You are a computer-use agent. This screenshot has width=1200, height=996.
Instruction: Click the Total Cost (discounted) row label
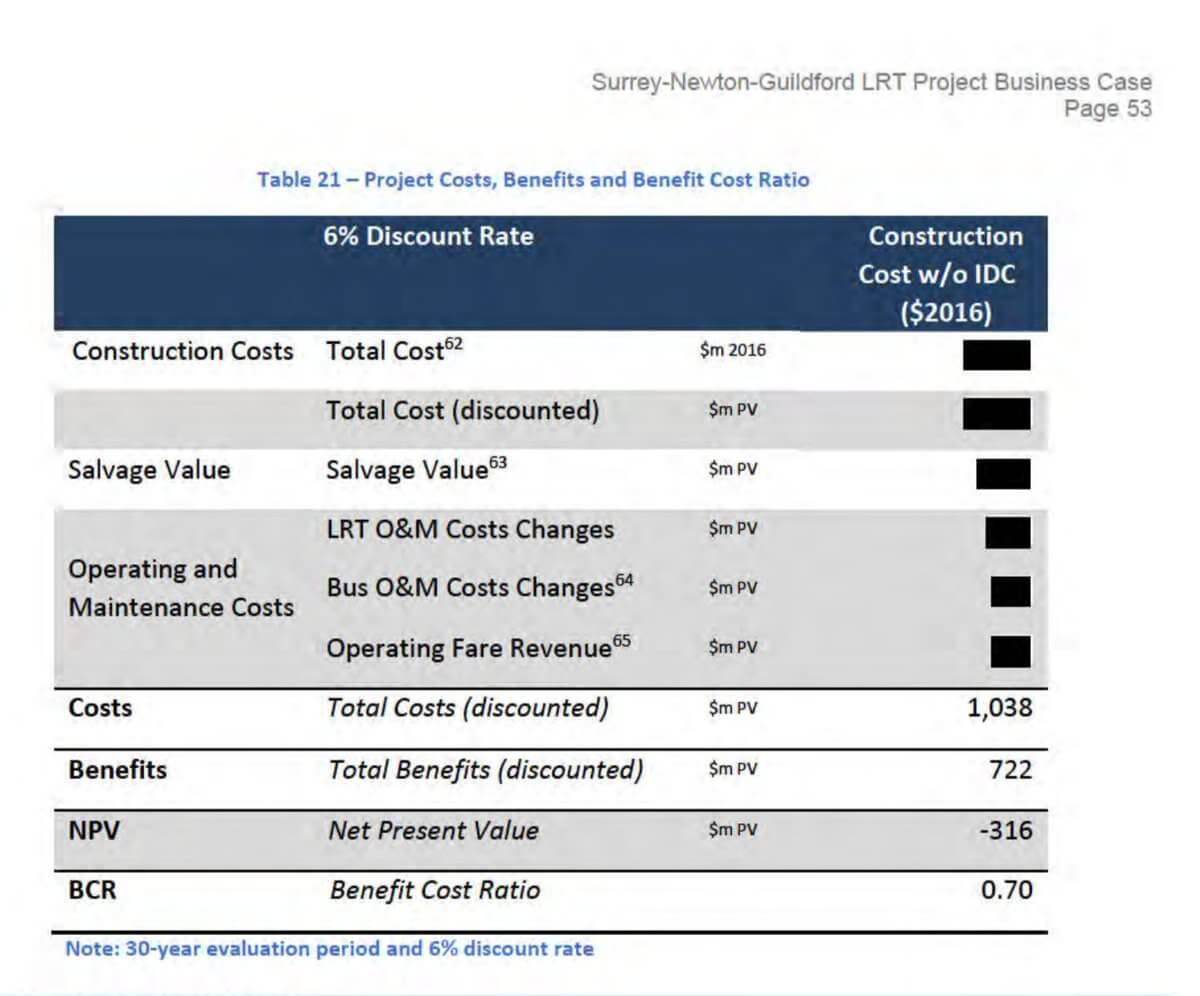coord(462,411)
